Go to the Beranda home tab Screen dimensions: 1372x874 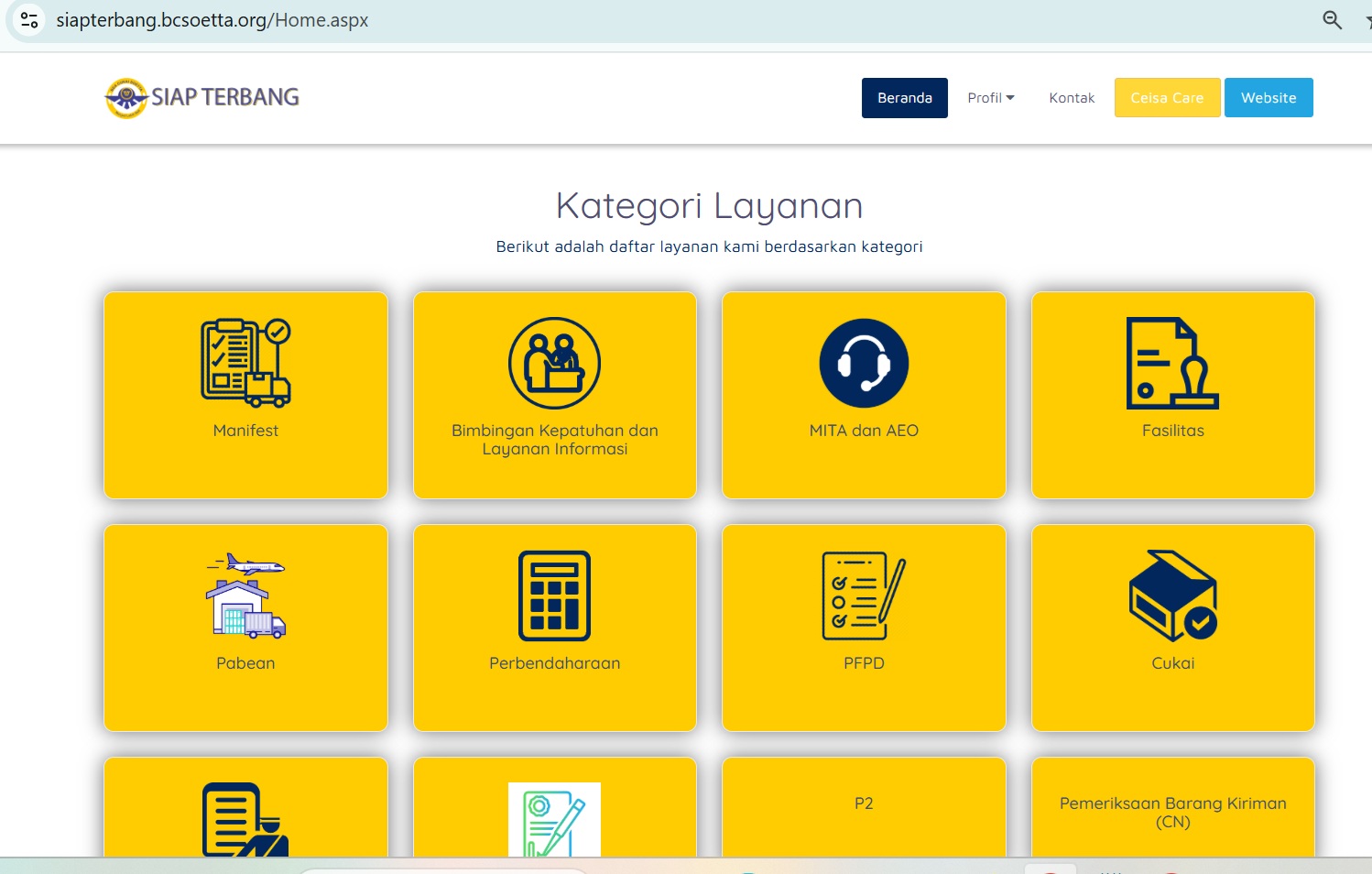click(904, 98)
